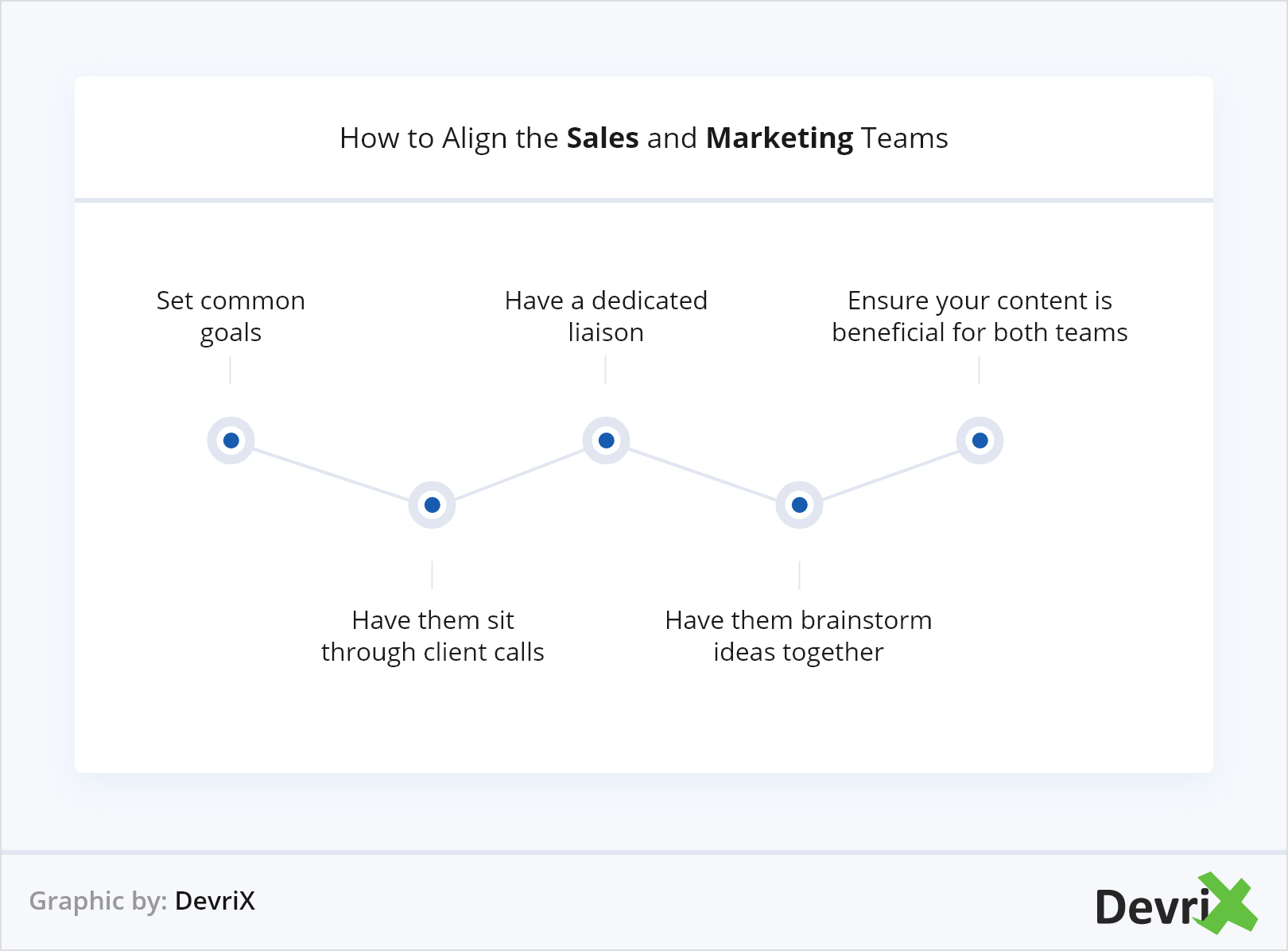
Task: Click the vertical tick below "Set common goals"
Action: pyautogui.click(x=230, y=371)
